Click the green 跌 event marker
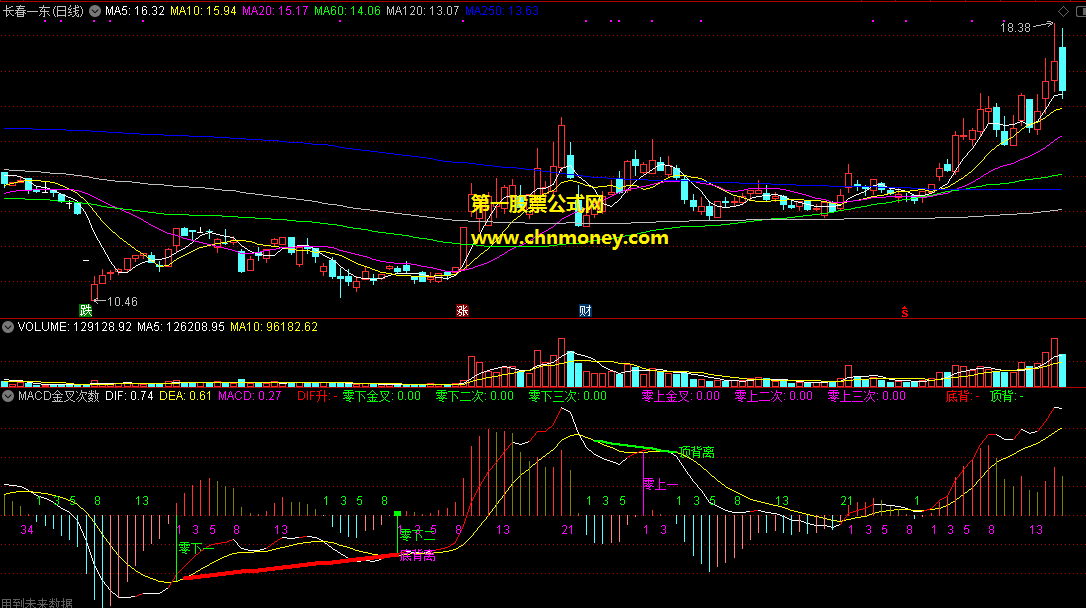 pos(86,310)
